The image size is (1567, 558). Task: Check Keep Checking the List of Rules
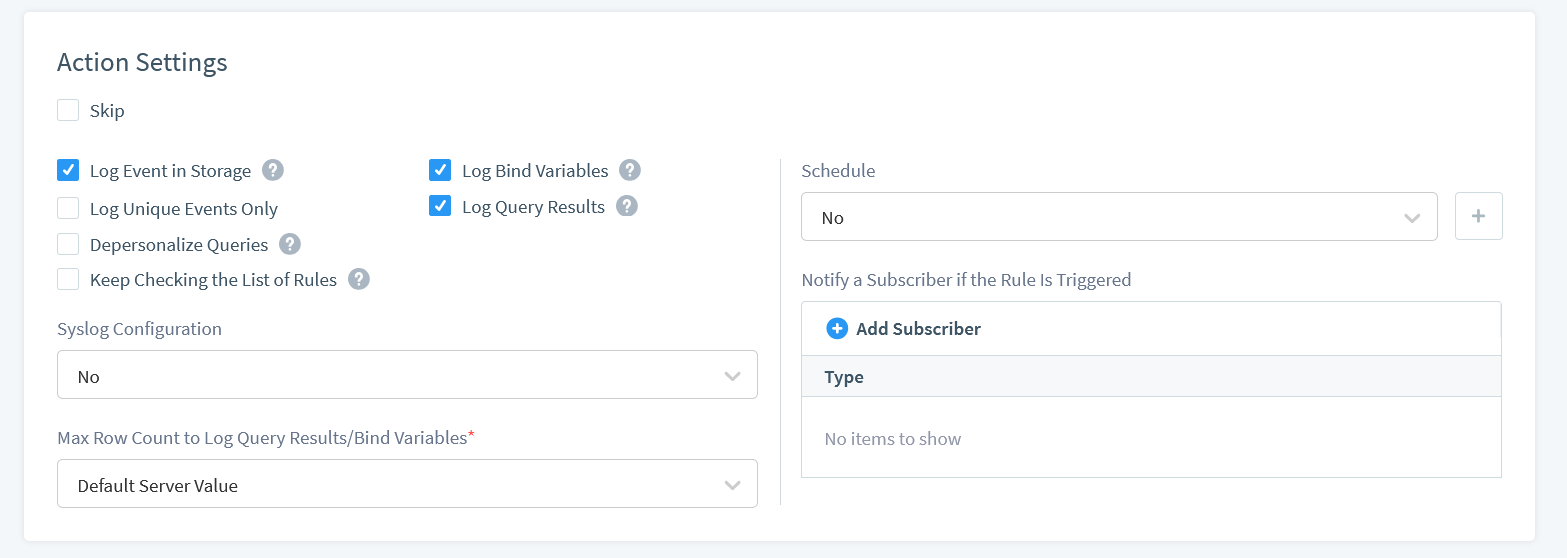[68, 279]
